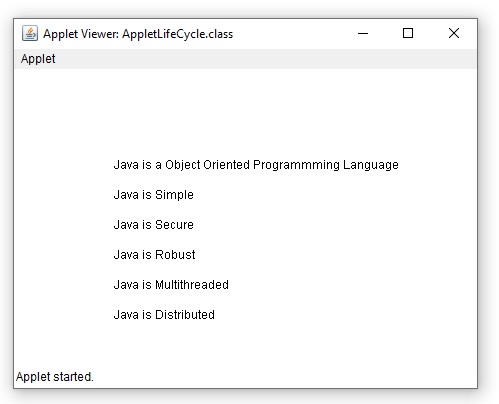The image size is (499, 404).
Task: Maximize the Applet Viewer window
Action: click(x=408, y=33)
